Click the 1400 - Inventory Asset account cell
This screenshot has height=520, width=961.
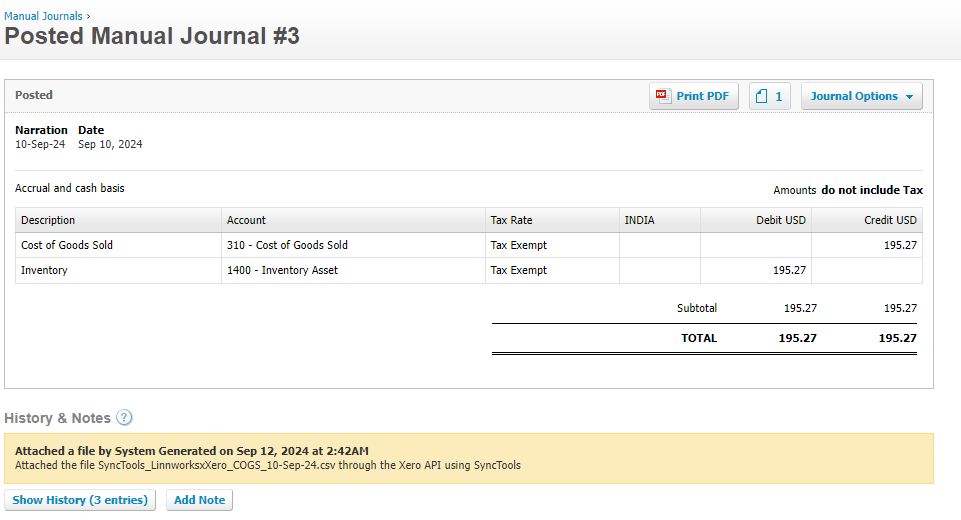pos(353,270)
